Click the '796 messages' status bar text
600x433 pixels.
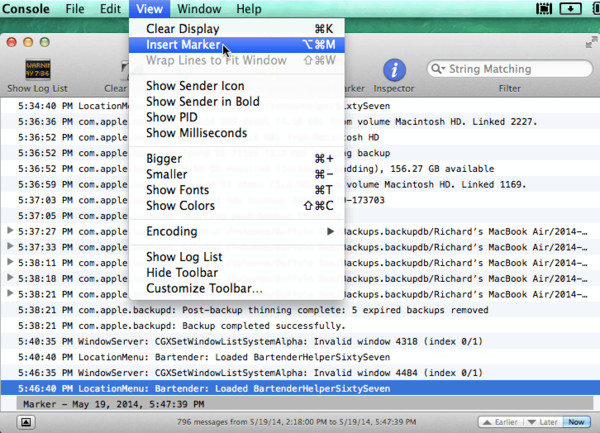(x=297, y=422)
